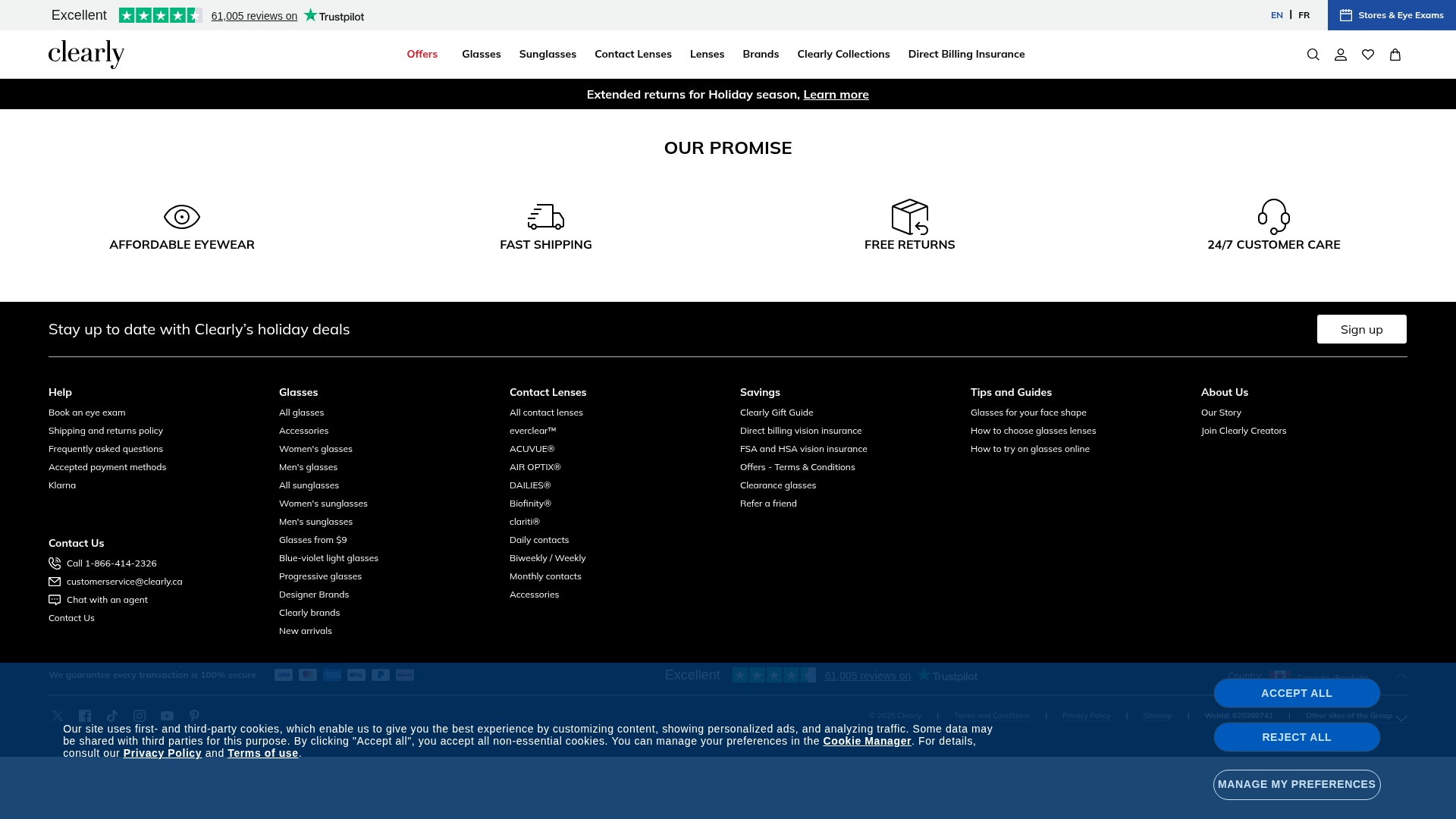The width and height of the screenshot is (1456, 819).
Task: Open Manage My Preferences
Action: (1297, 785)
